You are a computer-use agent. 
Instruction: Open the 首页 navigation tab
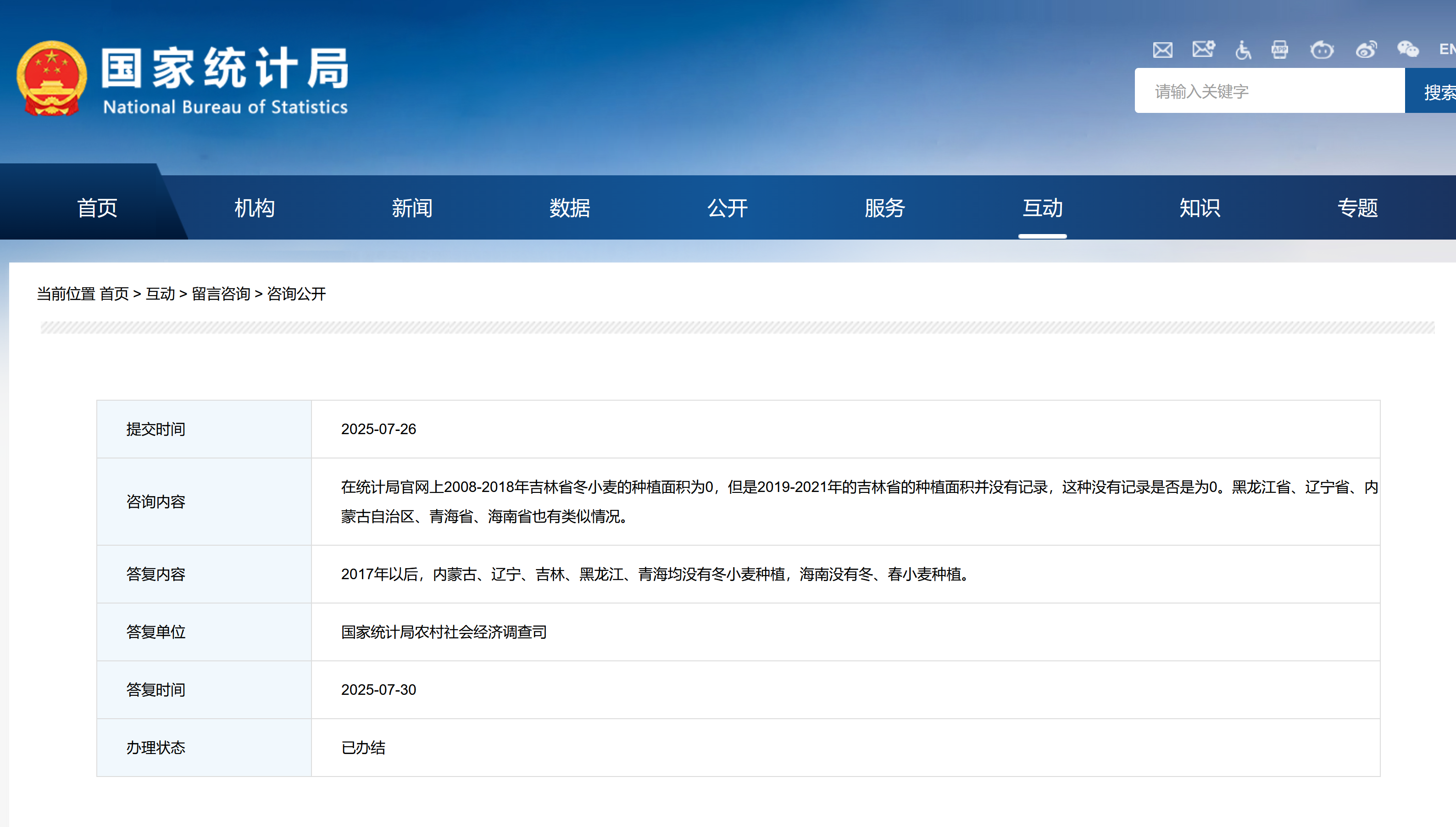97,208
